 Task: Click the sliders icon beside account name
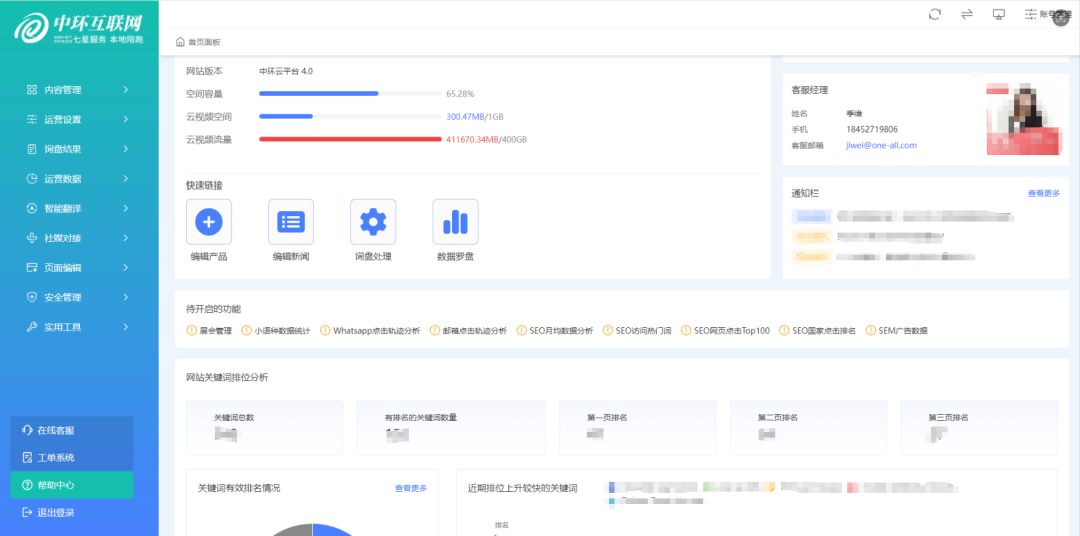pos(1030,14)
